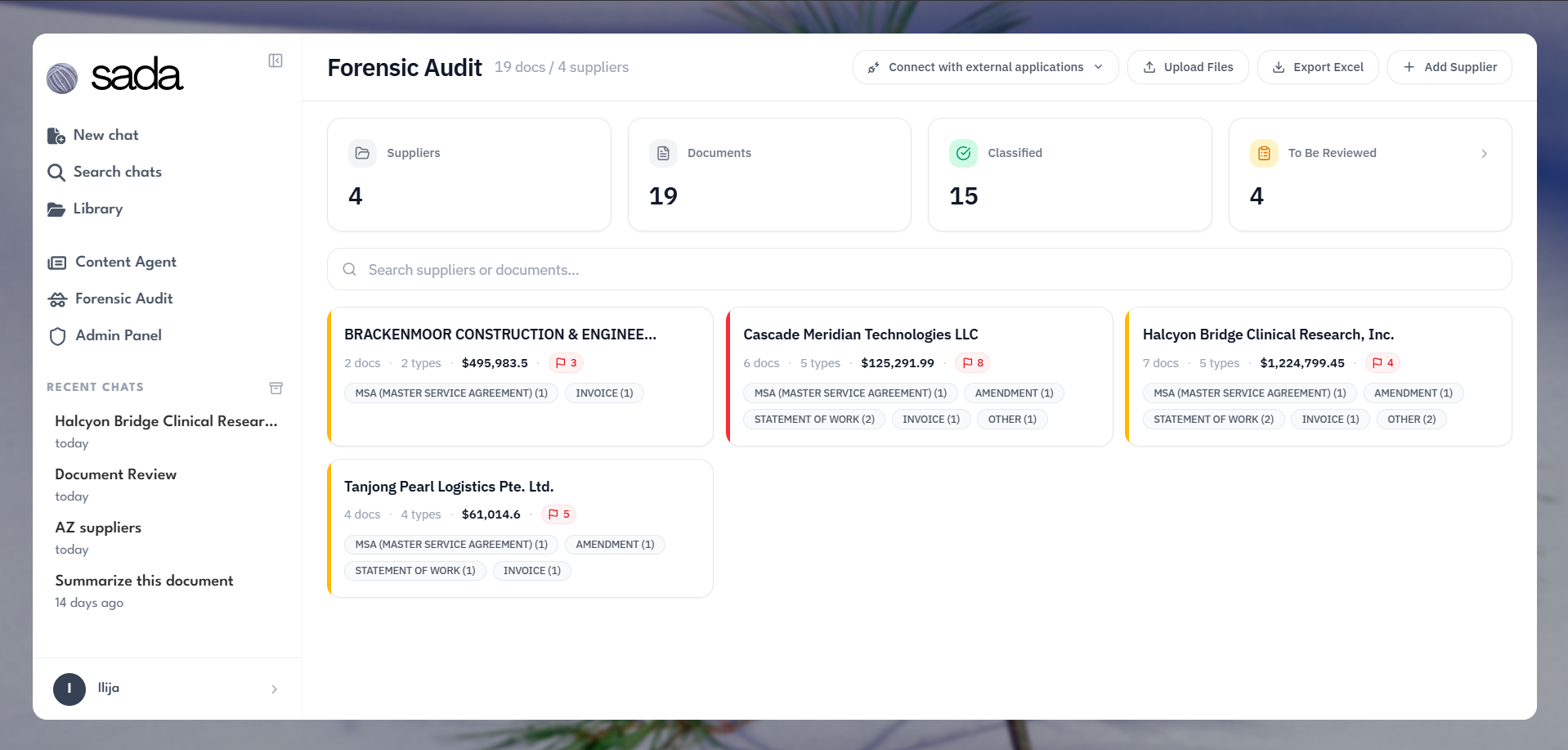The width and height of the screenshot is (1568, 750).
Task: Click the sada logo globe icon
Action: coord(62,79)
